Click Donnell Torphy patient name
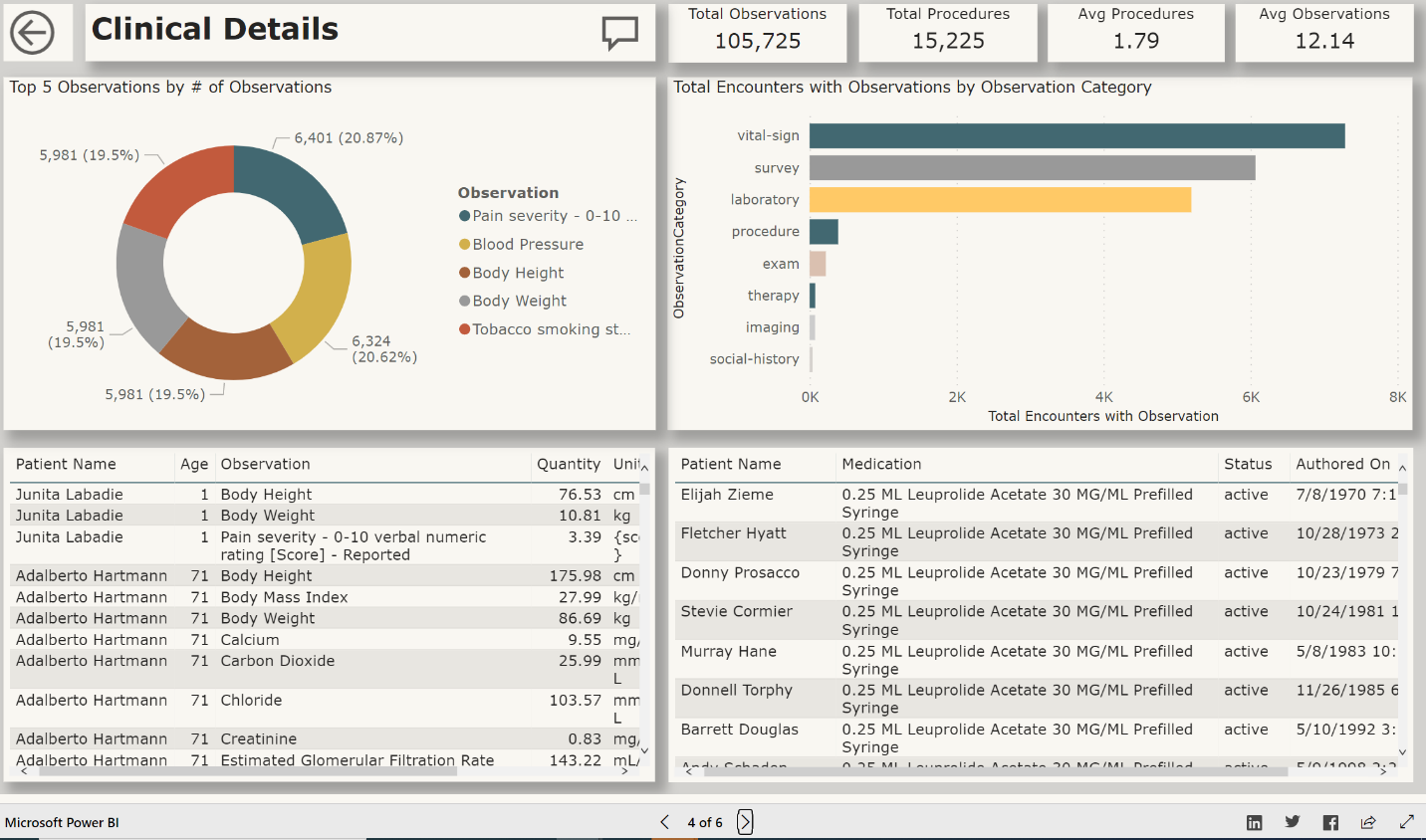The height and width of the screenshot is (840, 1426). pyautogui.click(x=736, y=691)
